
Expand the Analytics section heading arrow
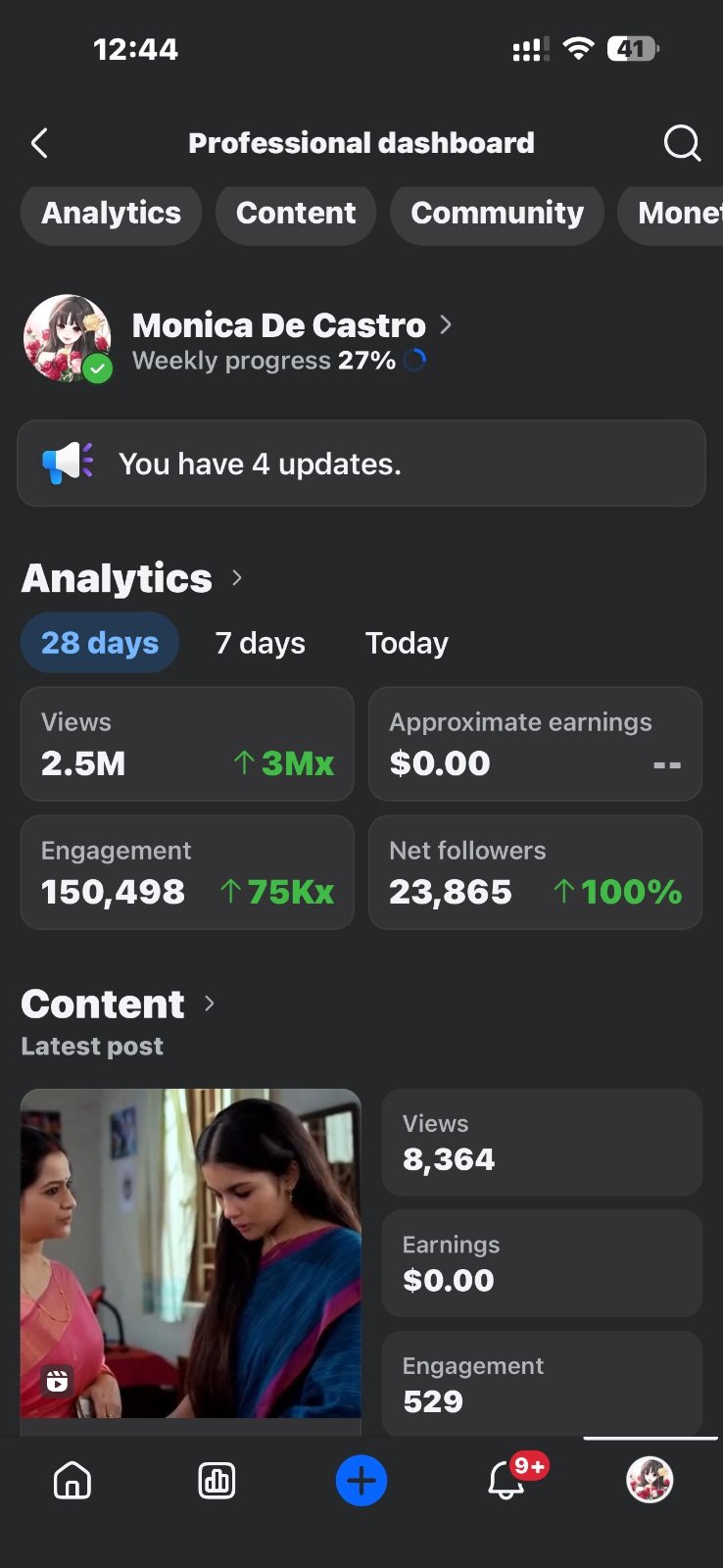(237, 578)
